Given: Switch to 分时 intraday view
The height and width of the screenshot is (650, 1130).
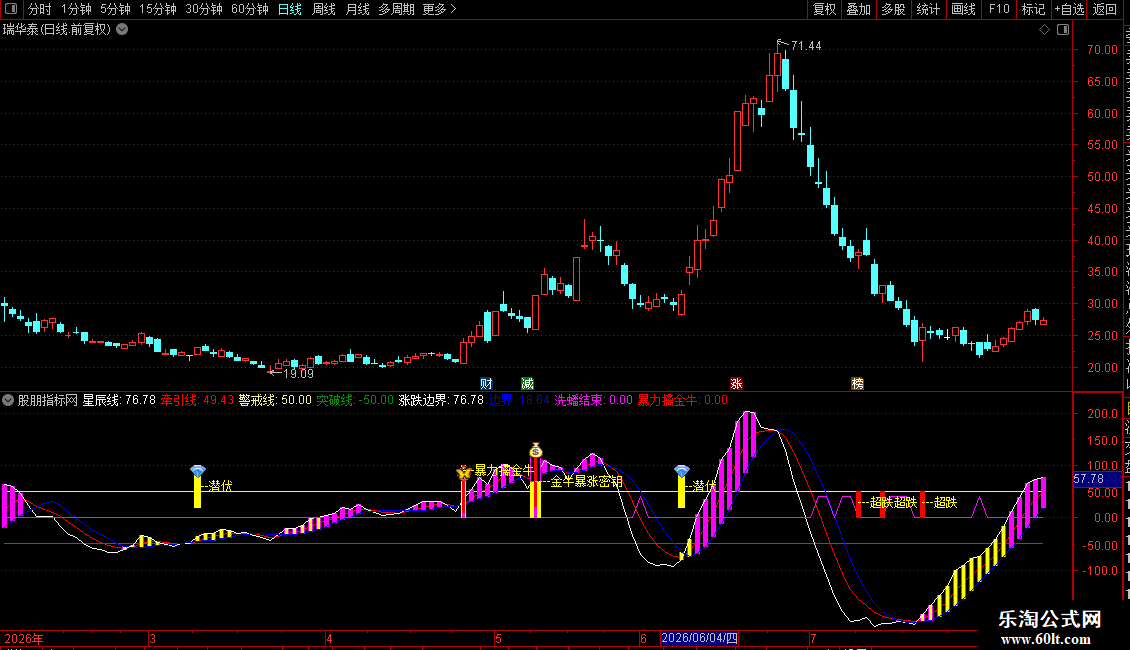Looking at the screenshot, I should [40, 9].
